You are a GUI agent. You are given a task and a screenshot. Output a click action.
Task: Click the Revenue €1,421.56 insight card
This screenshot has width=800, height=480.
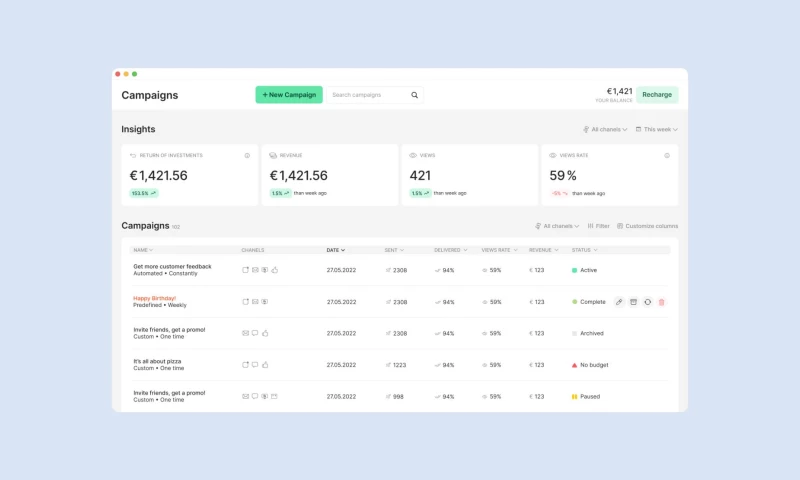(x=330, y=175)
